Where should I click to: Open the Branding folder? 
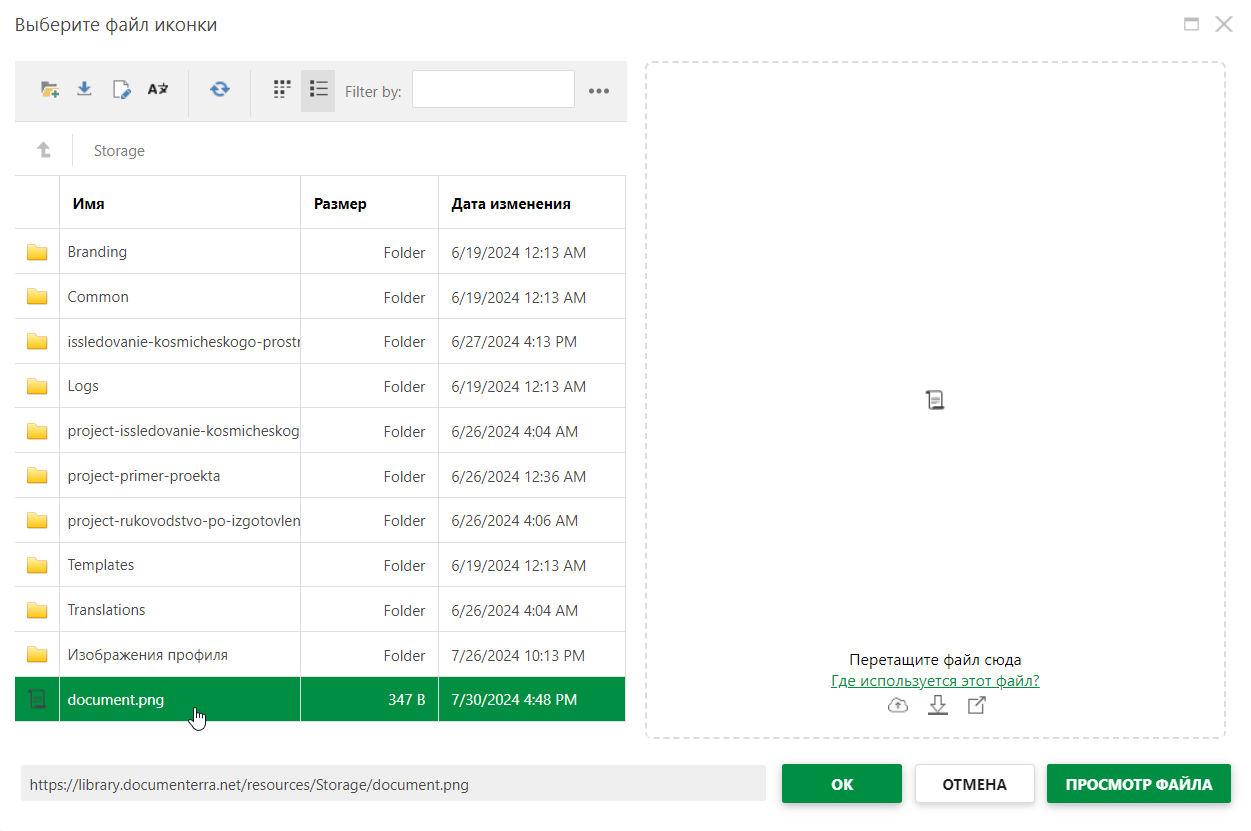point(97,252)
